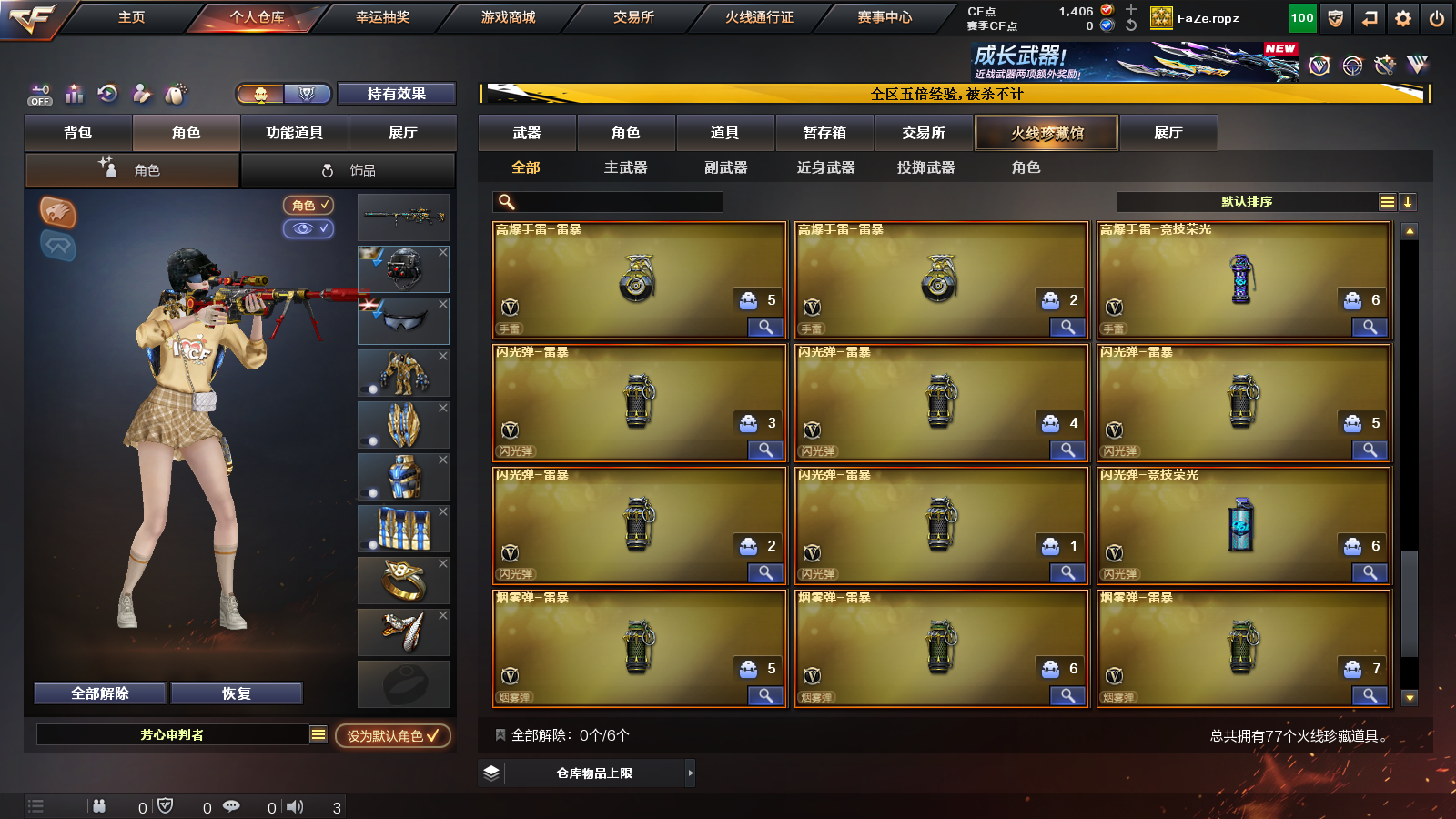Click 设为默认角色 button
The height and width of the screenshot is (819, 1456).
tap(392, 735)
